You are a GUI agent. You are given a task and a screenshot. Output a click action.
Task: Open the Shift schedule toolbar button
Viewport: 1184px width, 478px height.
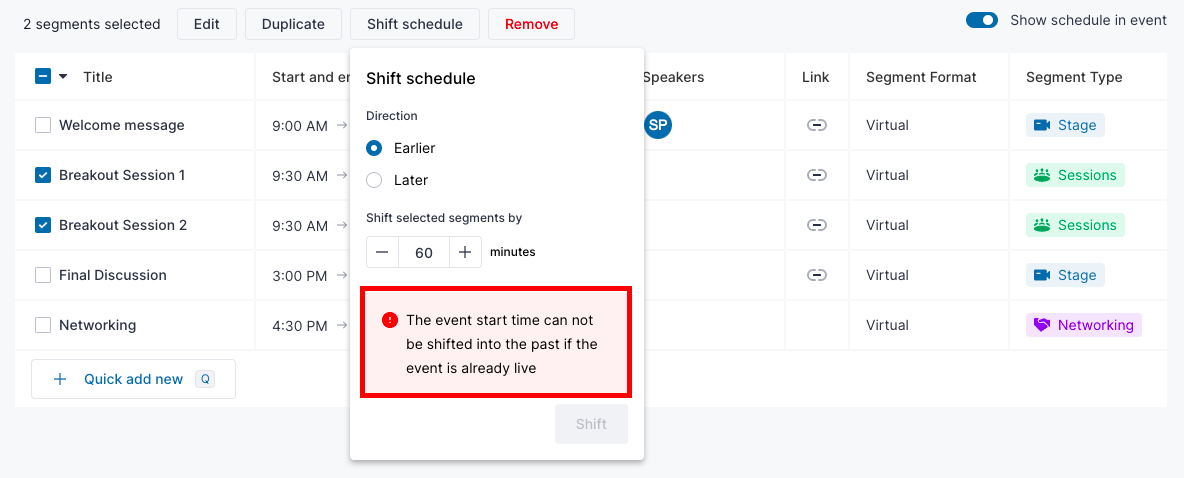[x=415, y=24]
